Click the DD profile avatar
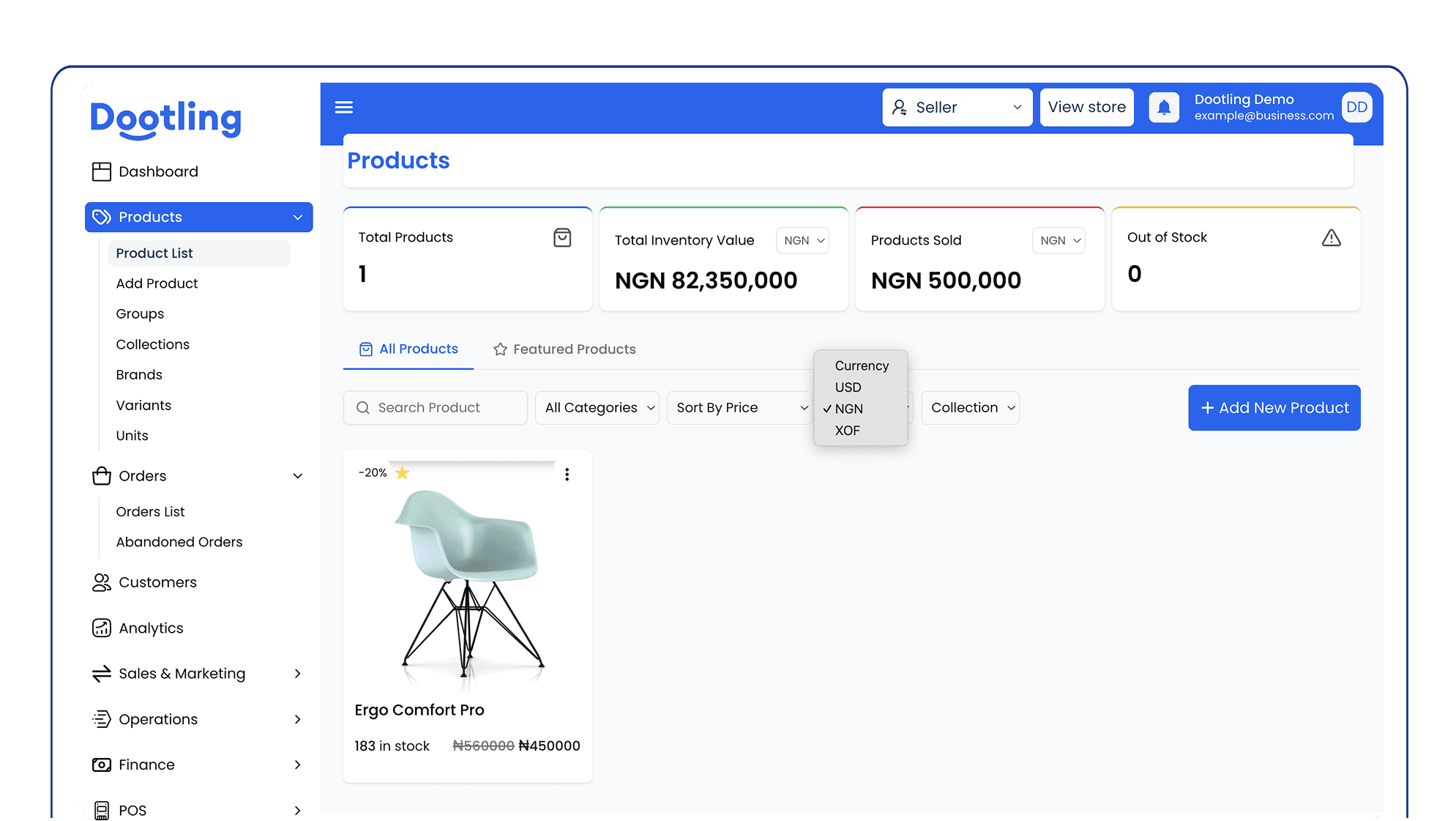The width and height of the screenshot is (1456, 821). 1356,108
